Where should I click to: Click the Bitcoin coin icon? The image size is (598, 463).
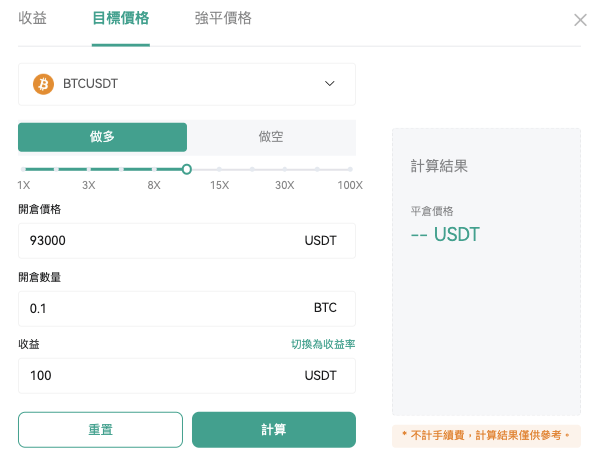click(43, 84)
